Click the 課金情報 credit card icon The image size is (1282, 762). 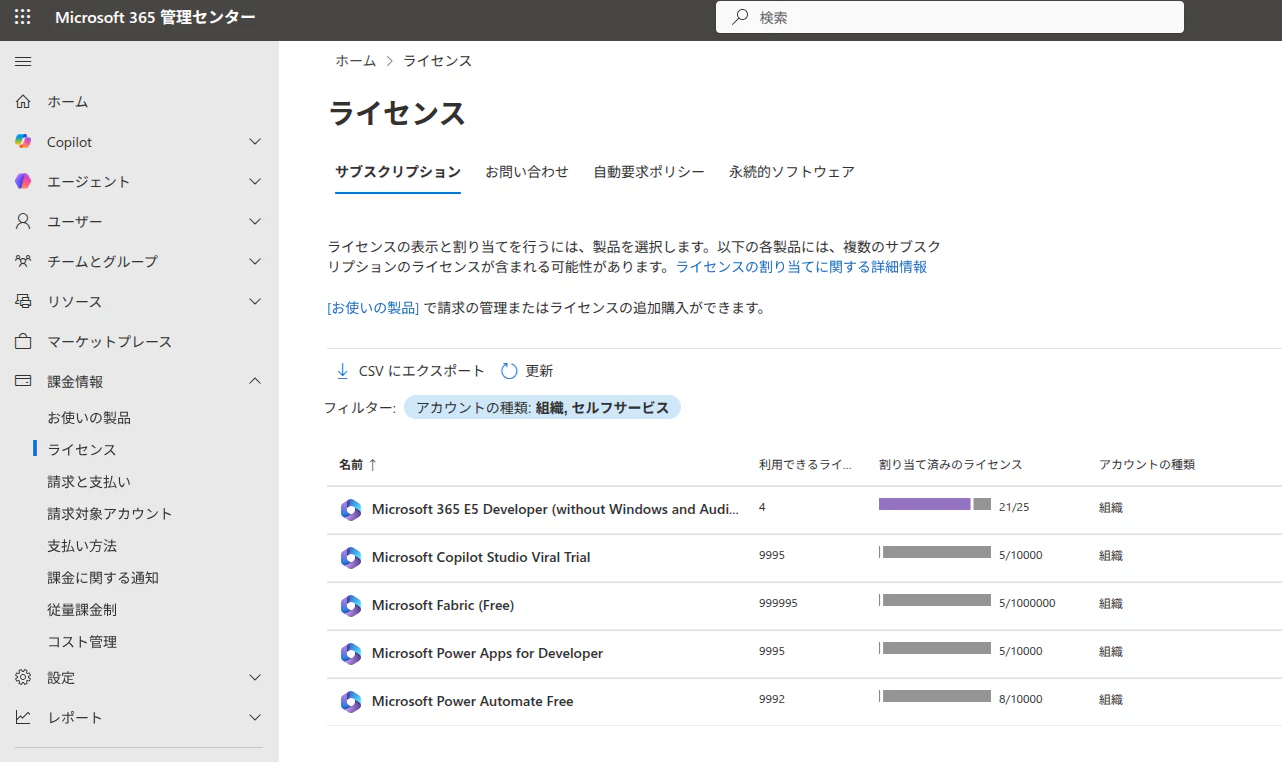(23, 381)
